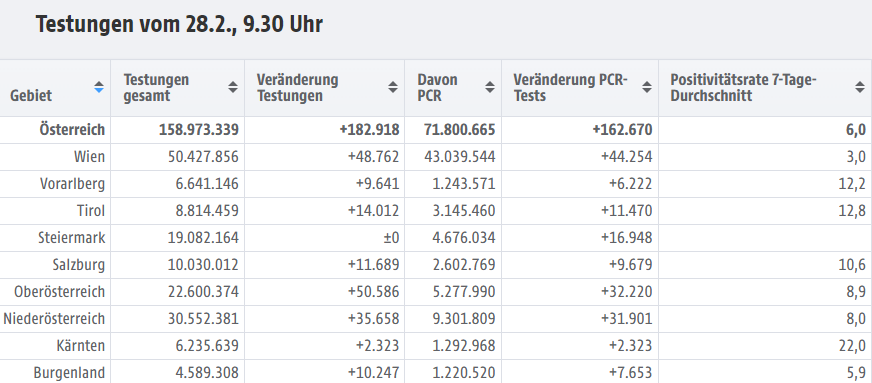The height and width of the screenshot is (383, 872).
Task: Click the Gebiet column header label
Action: 31,96
